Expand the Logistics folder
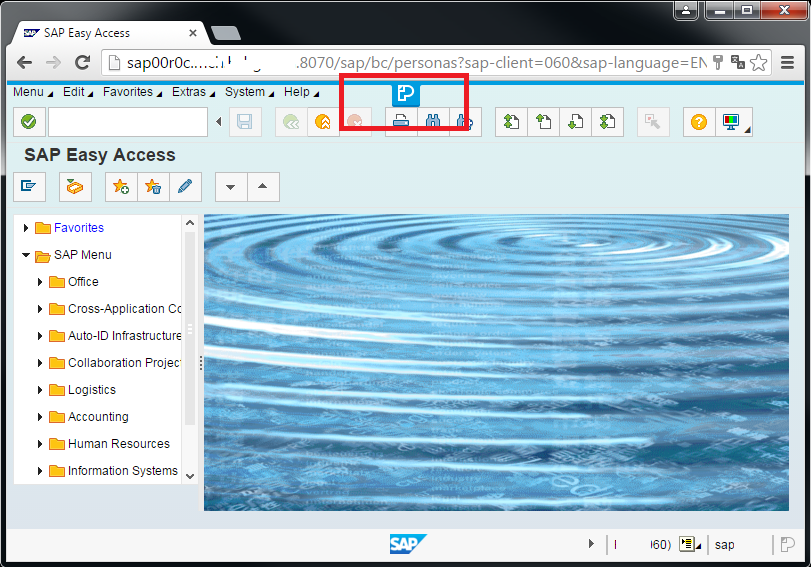This screenshot has height=567, width=811. click(40, 390)
